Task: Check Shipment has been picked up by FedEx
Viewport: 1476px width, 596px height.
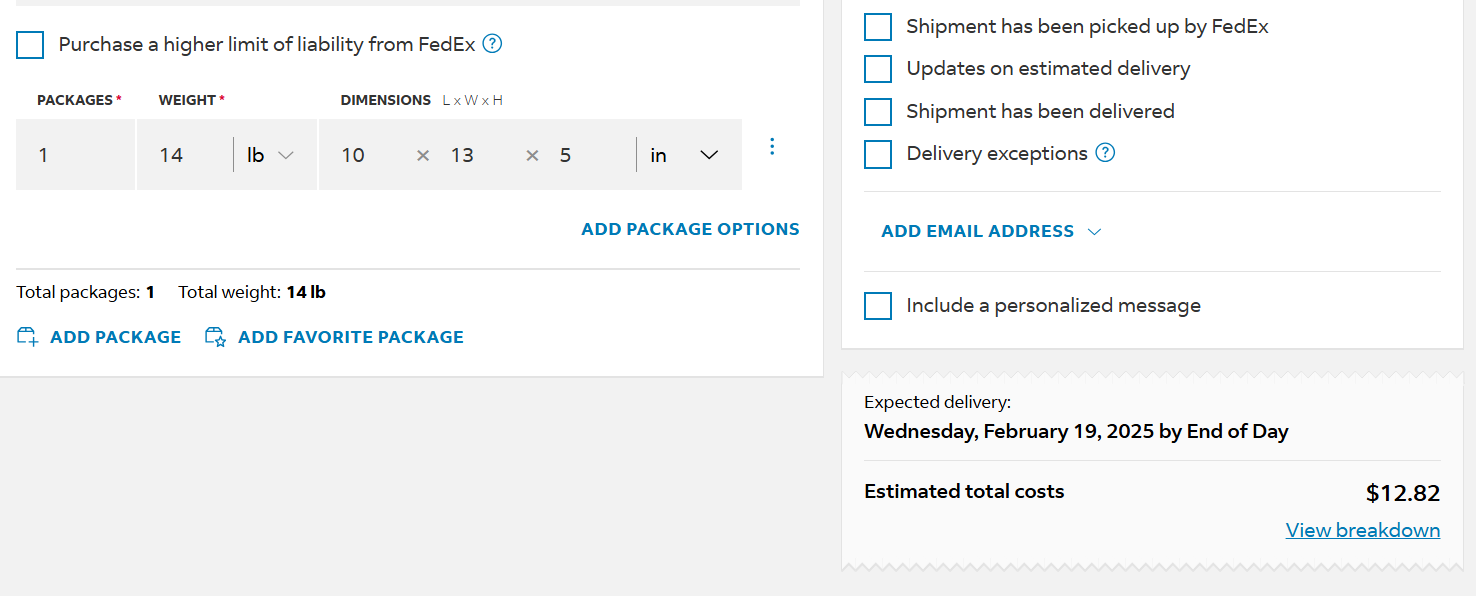Action: pos(878,27)
